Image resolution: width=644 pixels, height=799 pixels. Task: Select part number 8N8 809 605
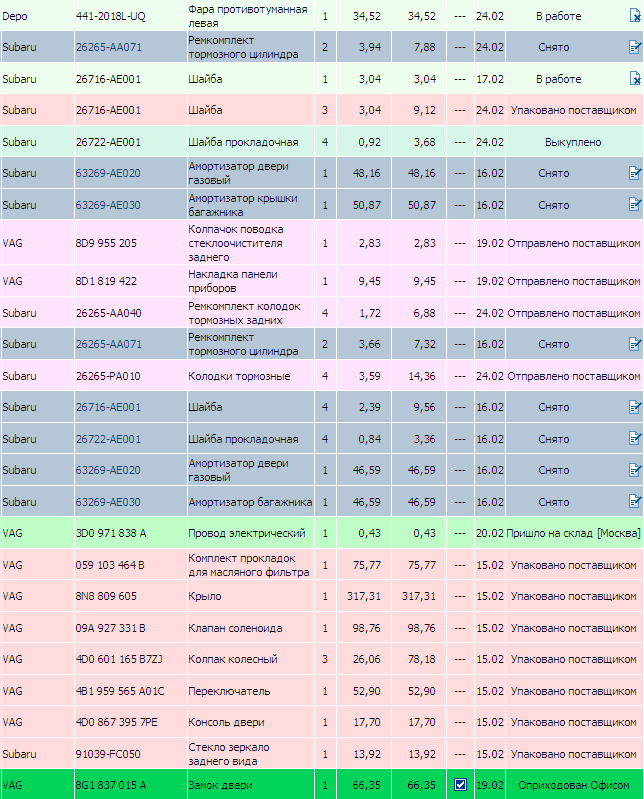click(106, 596)
